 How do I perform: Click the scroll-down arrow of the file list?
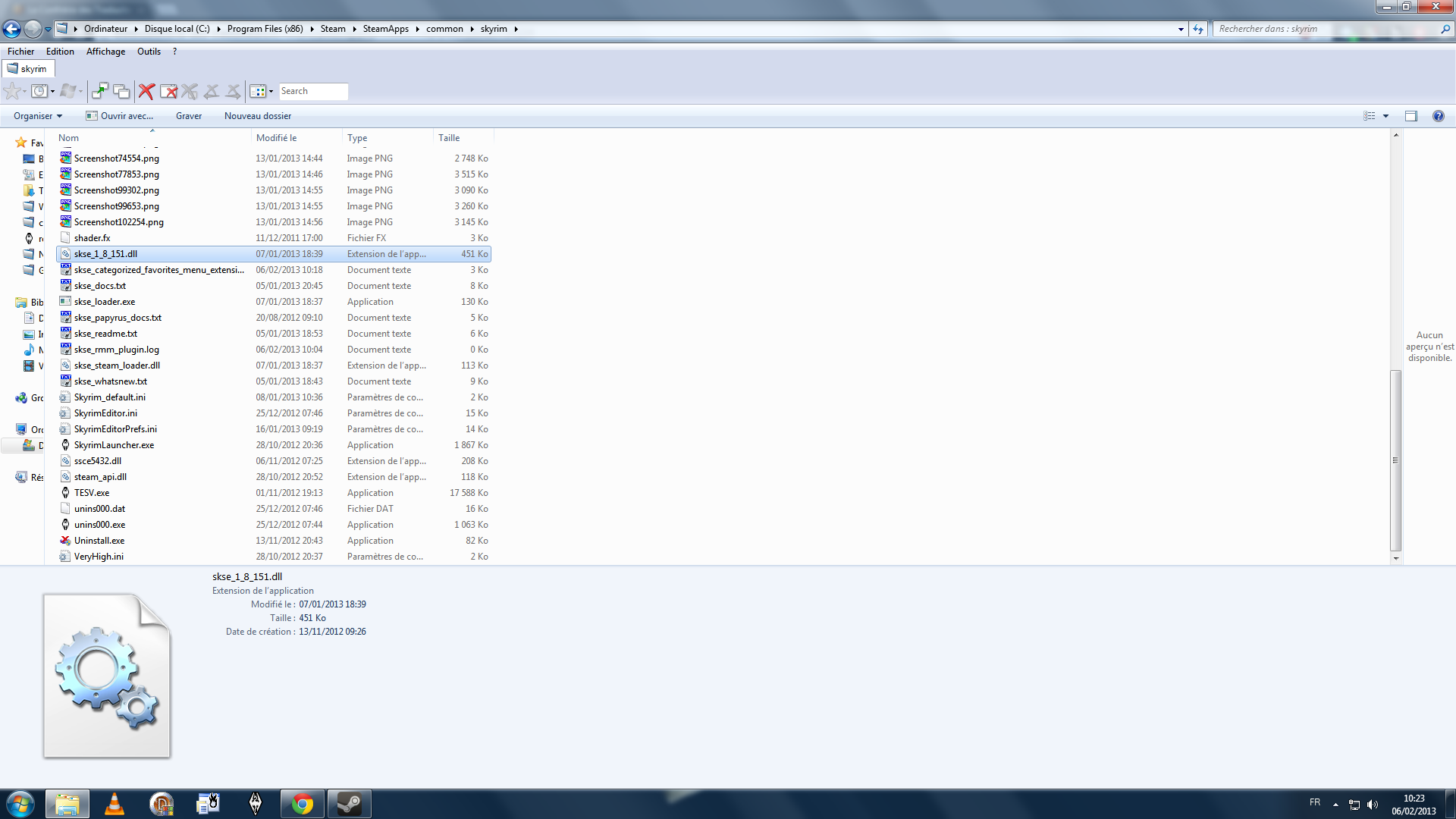pos(1395,558)
